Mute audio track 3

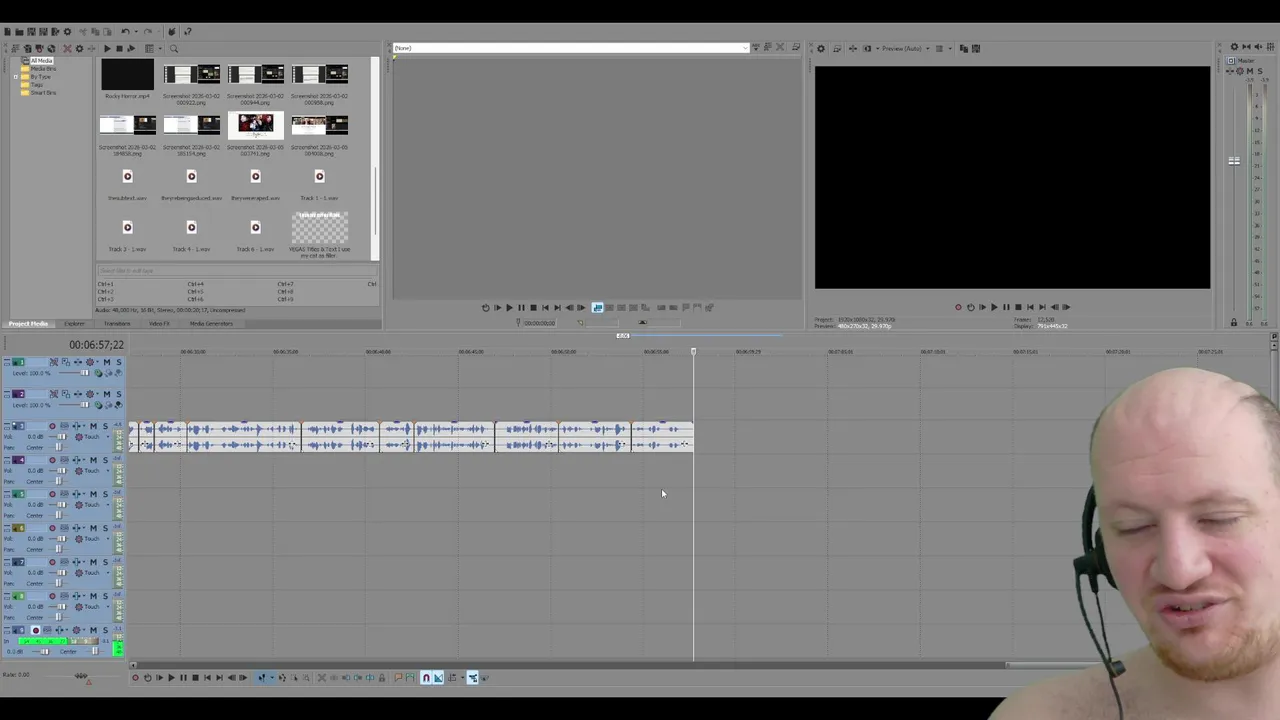coord(94,426)
